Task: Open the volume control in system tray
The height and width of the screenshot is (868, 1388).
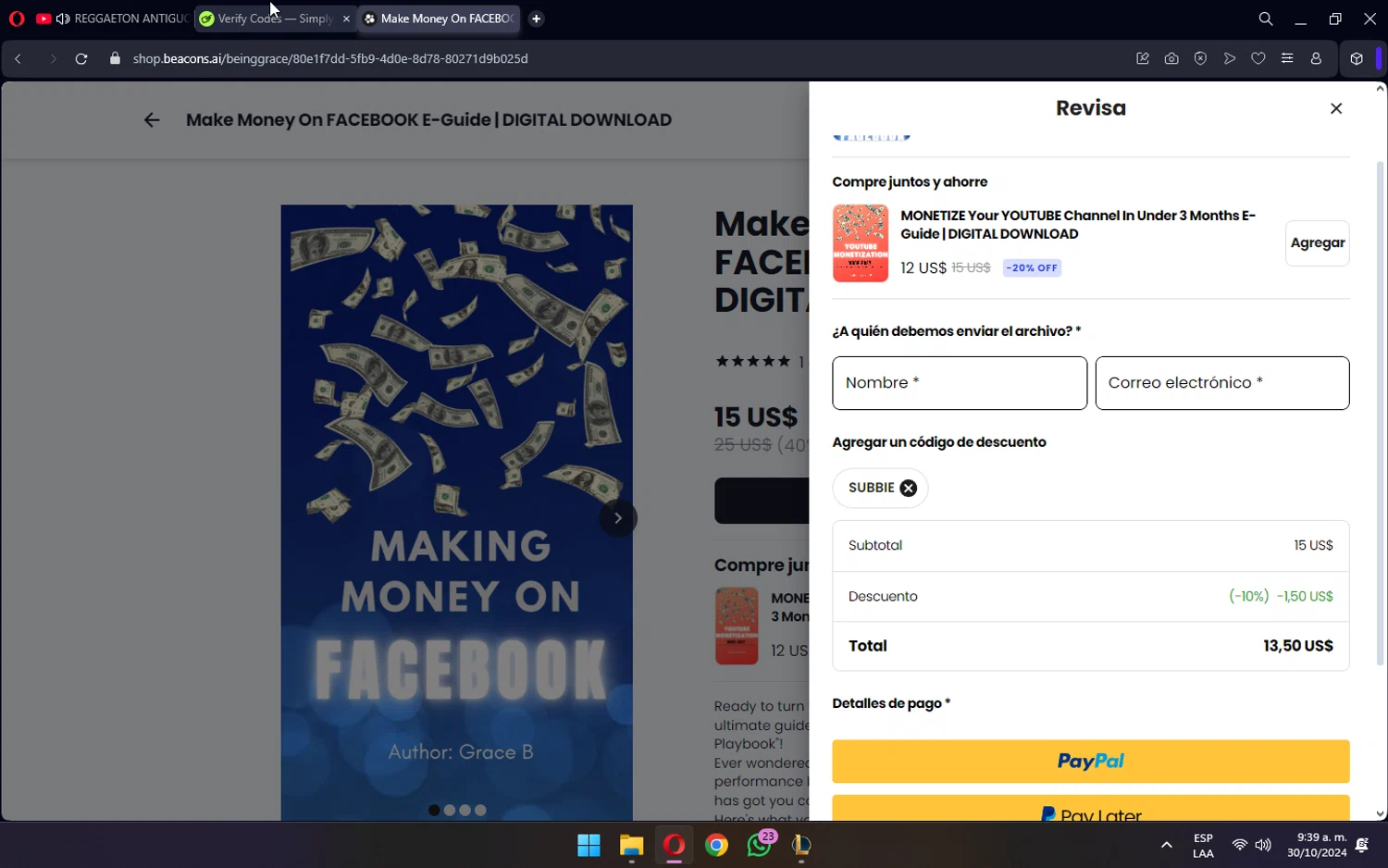Action: point(1263,845)
